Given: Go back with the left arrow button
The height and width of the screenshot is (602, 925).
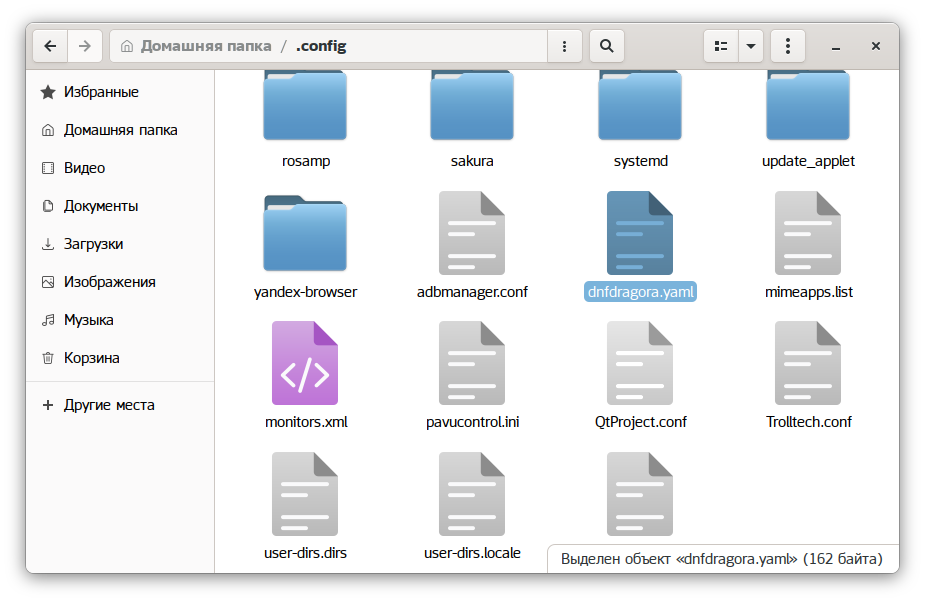Looking at the screenshot, I should point(50,46).
